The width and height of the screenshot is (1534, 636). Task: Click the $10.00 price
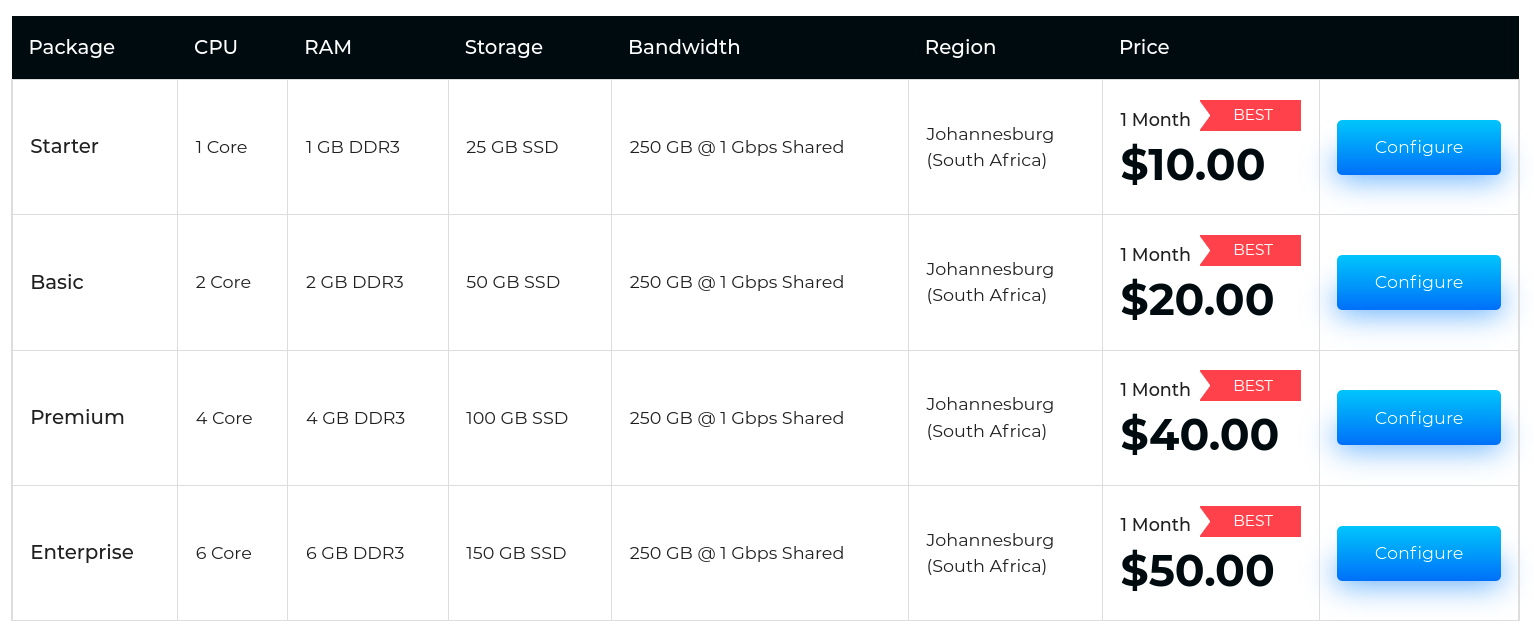click(x=1192, y=165)
